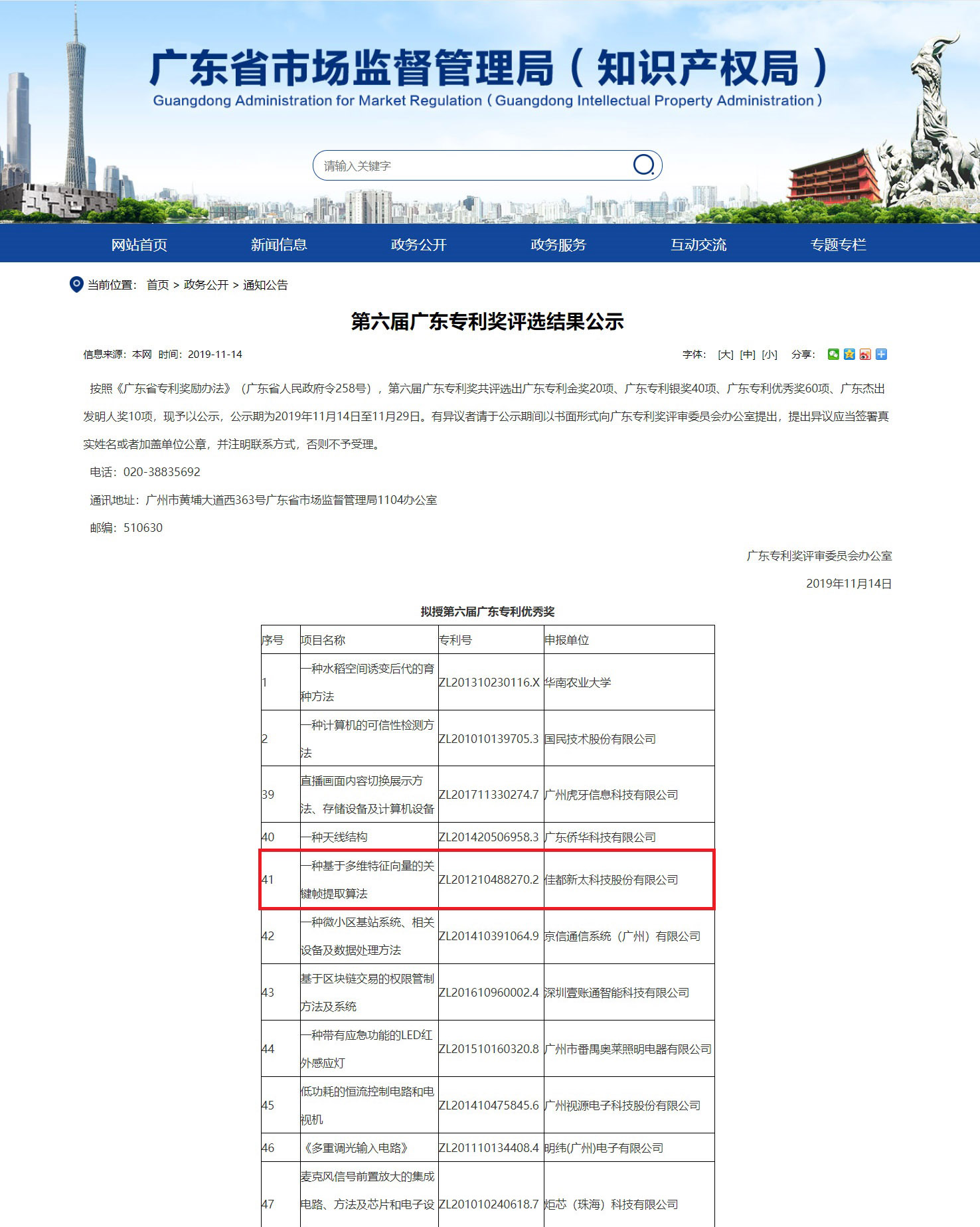Open the 互动交流 navigation menu
980x1227 pixels.
click(x=698, y=244)
